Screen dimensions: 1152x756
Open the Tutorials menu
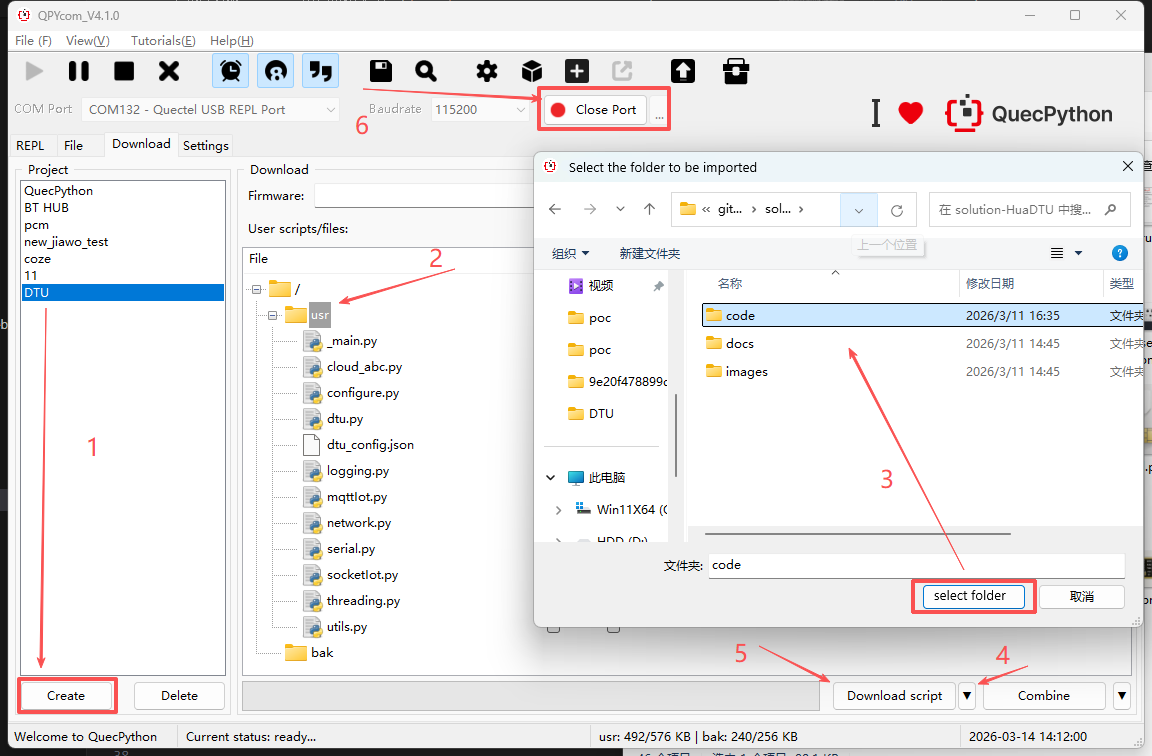pos(163,41)
